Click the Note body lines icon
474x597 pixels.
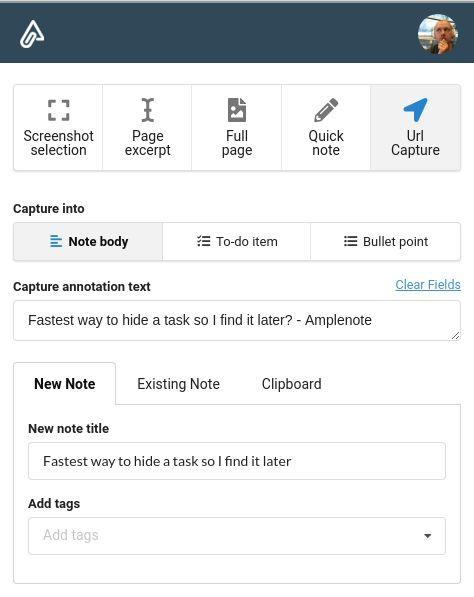[x=56, y=241]
